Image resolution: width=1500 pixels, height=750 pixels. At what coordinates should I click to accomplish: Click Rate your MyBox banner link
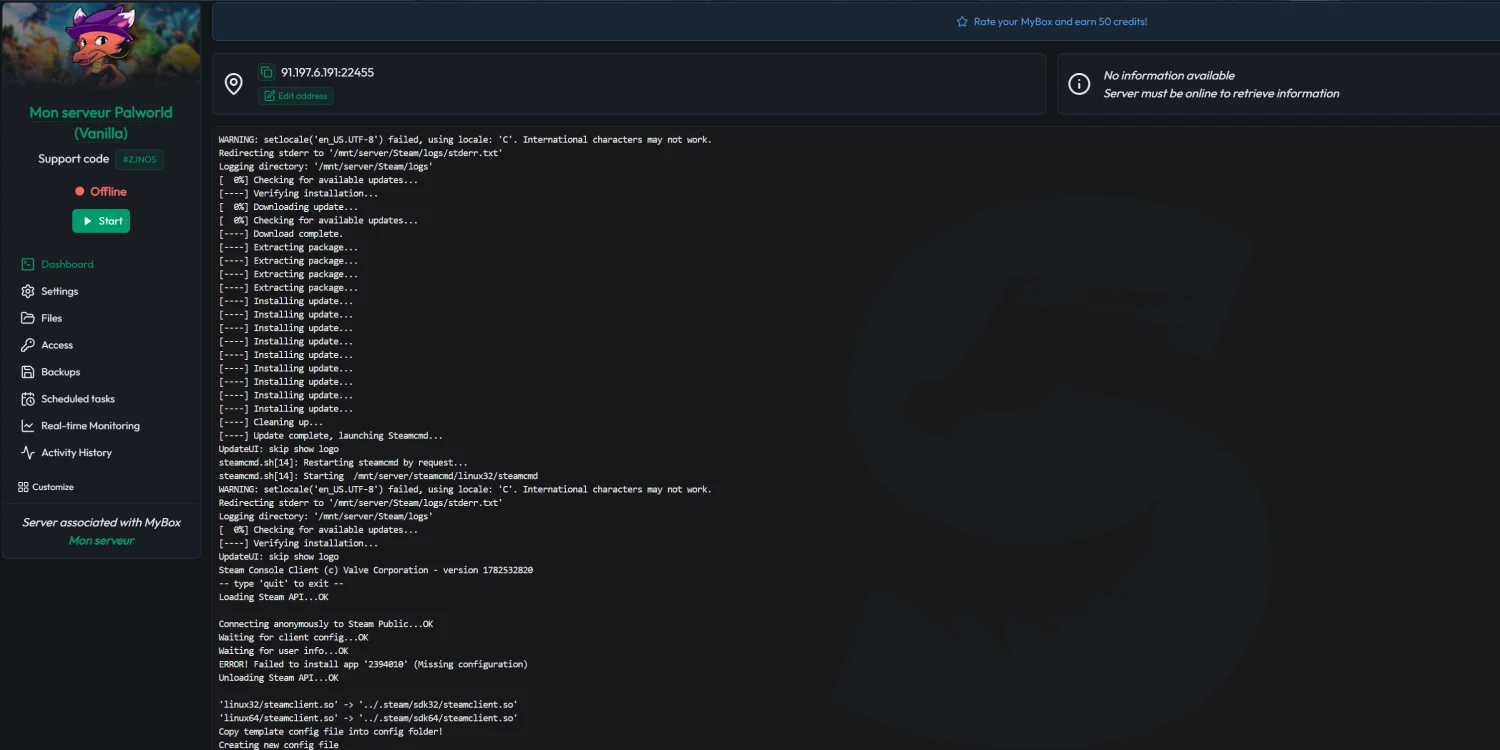click(x=1060, y=21)
